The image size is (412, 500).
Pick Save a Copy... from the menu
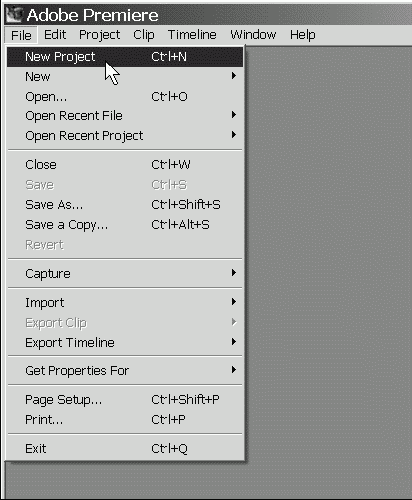coord(125,225)
